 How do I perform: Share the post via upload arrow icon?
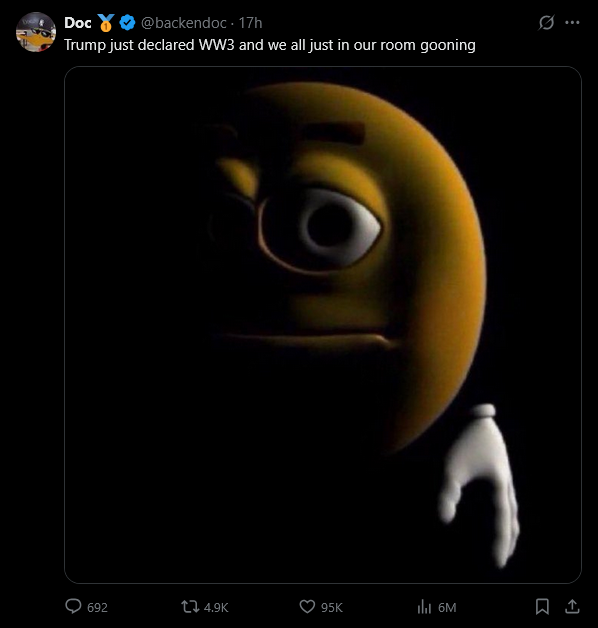coord(572,606)
